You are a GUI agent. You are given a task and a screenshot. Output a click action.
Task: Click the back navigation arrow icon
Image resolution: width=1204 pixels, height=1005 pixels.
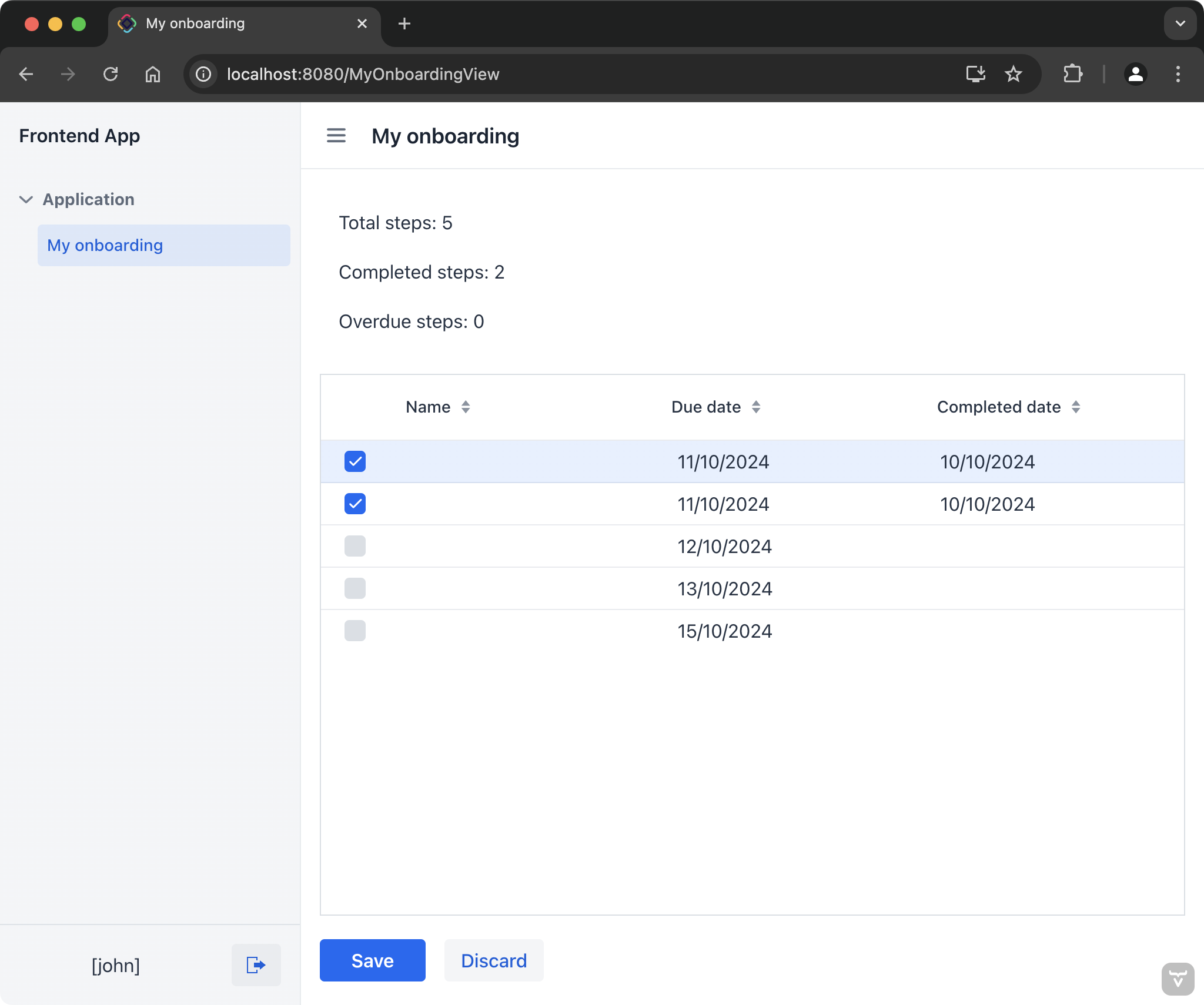25,73
